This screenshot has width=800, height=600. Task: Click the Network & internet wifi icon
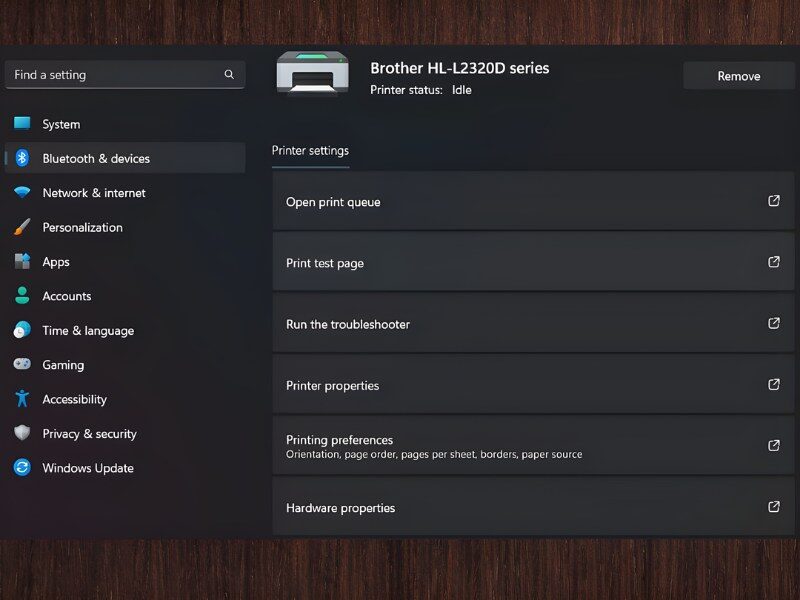22,193
